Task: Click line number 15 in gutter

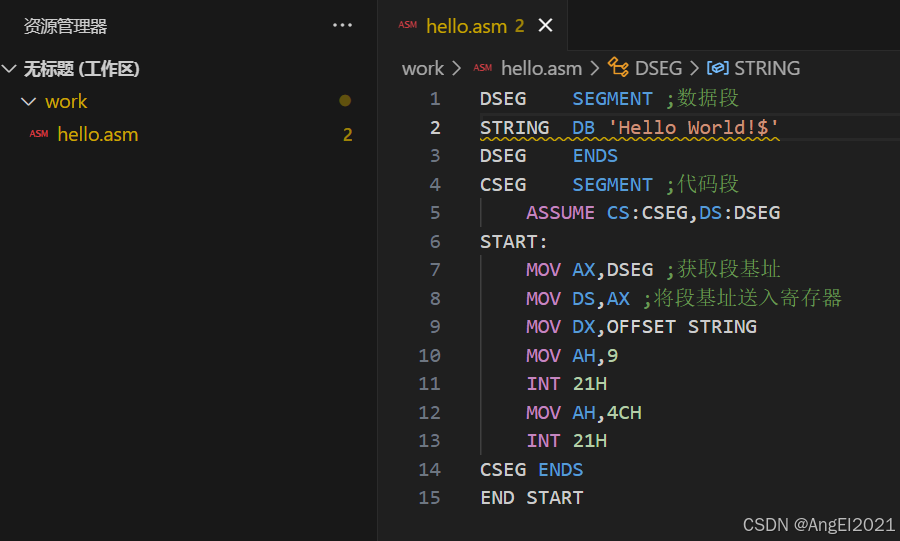Action: [429, 497]
